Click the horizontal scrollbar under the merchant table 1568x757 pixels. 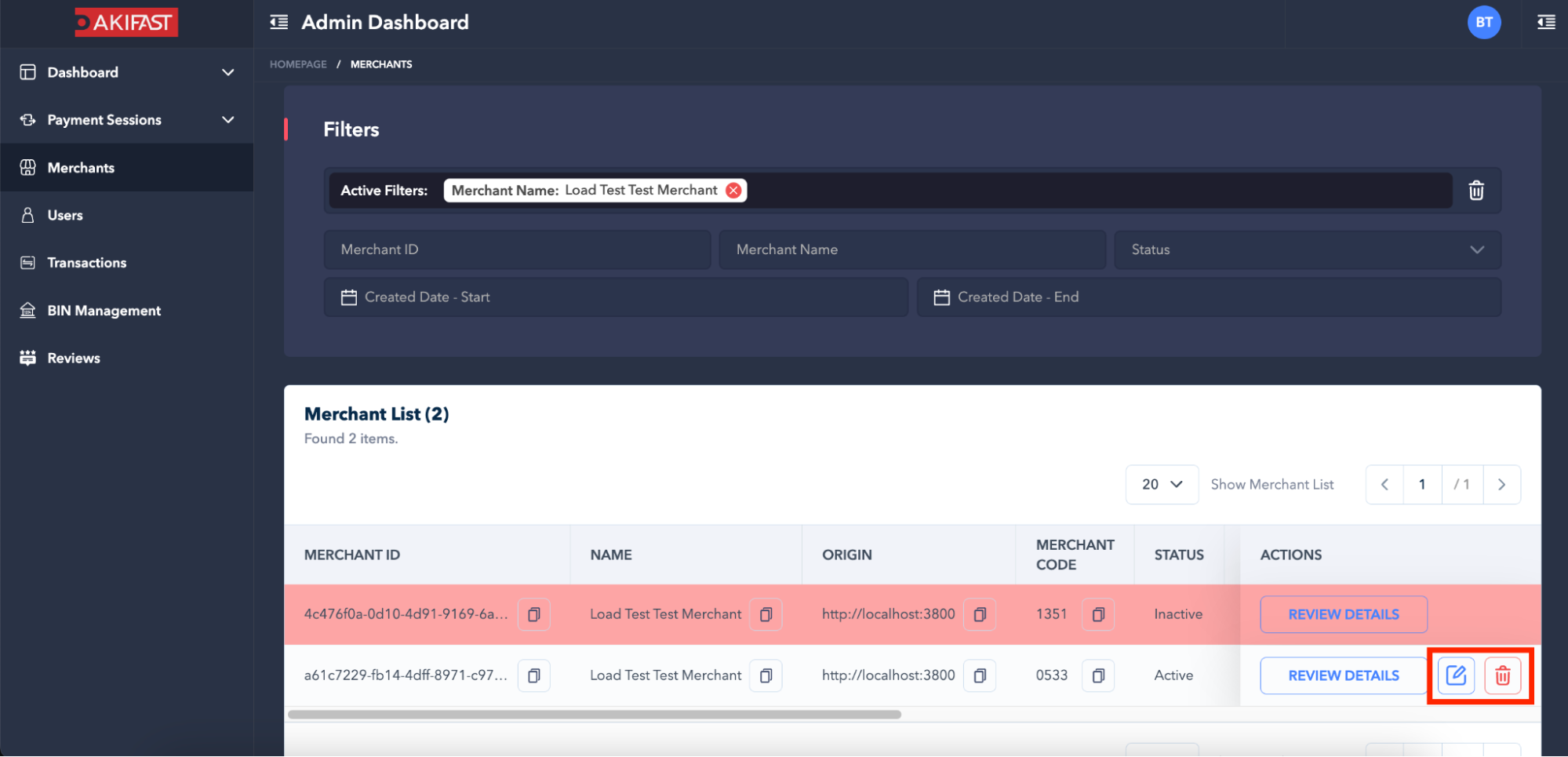pyautogui.click(x=594, y=715)
